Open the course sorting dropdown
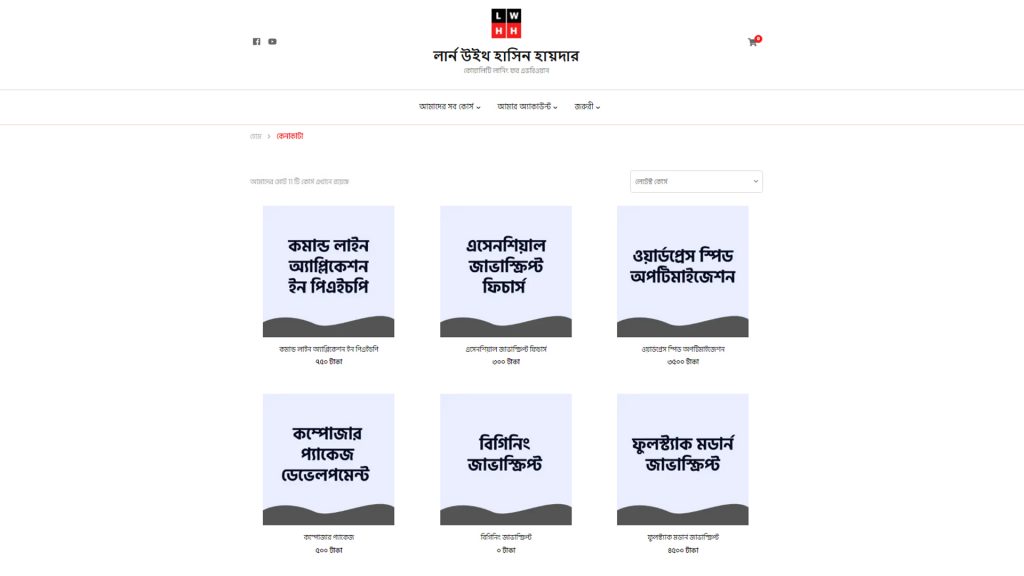Viewport: 1024px width, 576px height. (x=696, y=182)
